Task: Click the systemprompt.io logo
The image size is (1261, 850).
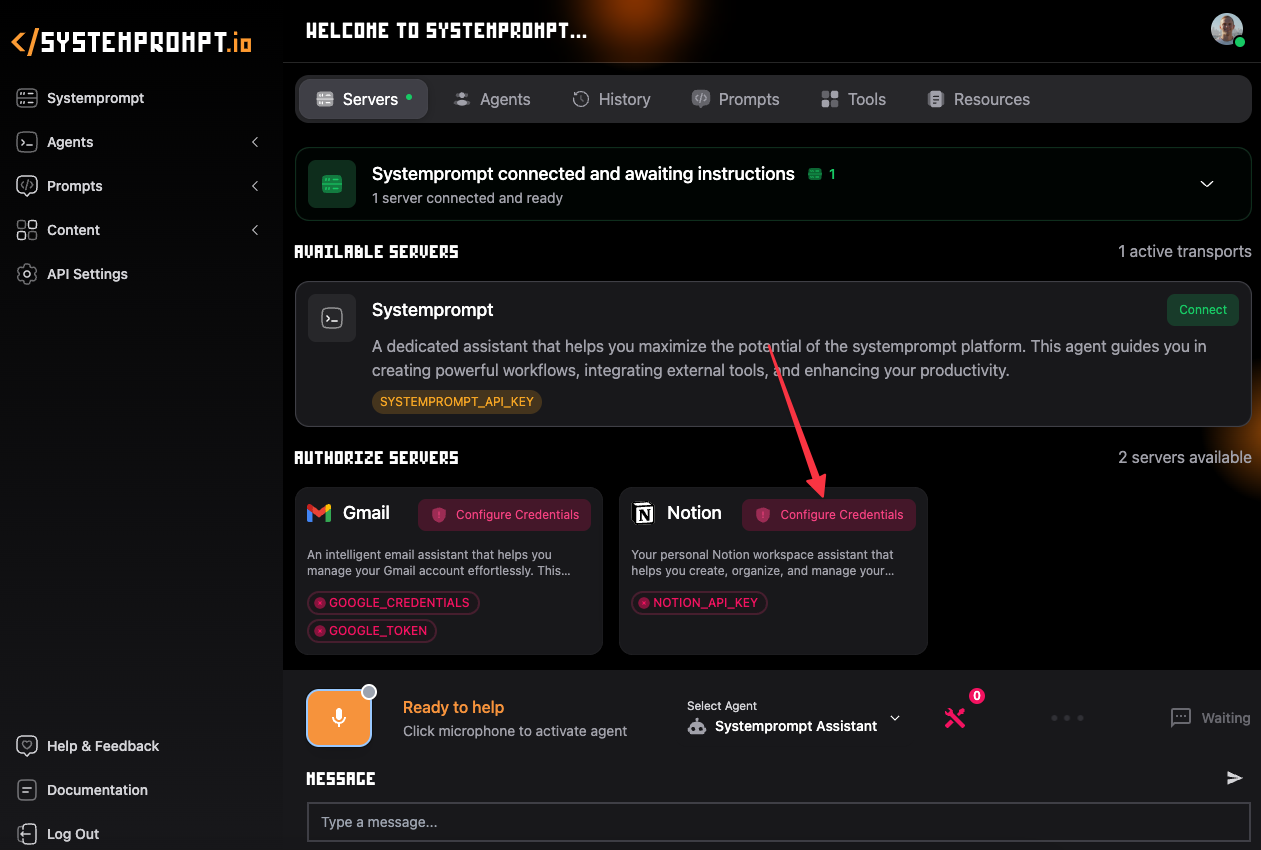Action: 131,42
